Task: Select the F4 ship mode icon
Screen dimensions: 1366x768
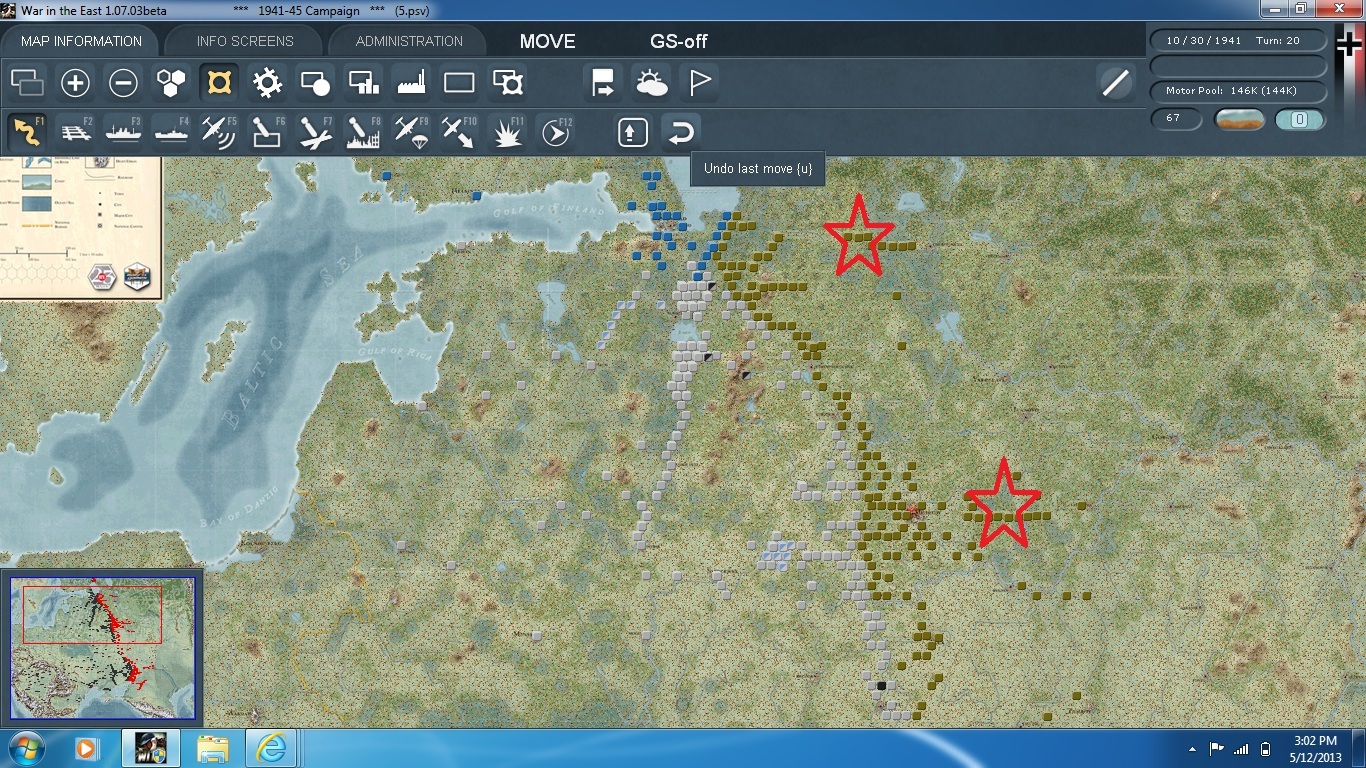Action: pos(171,132)
